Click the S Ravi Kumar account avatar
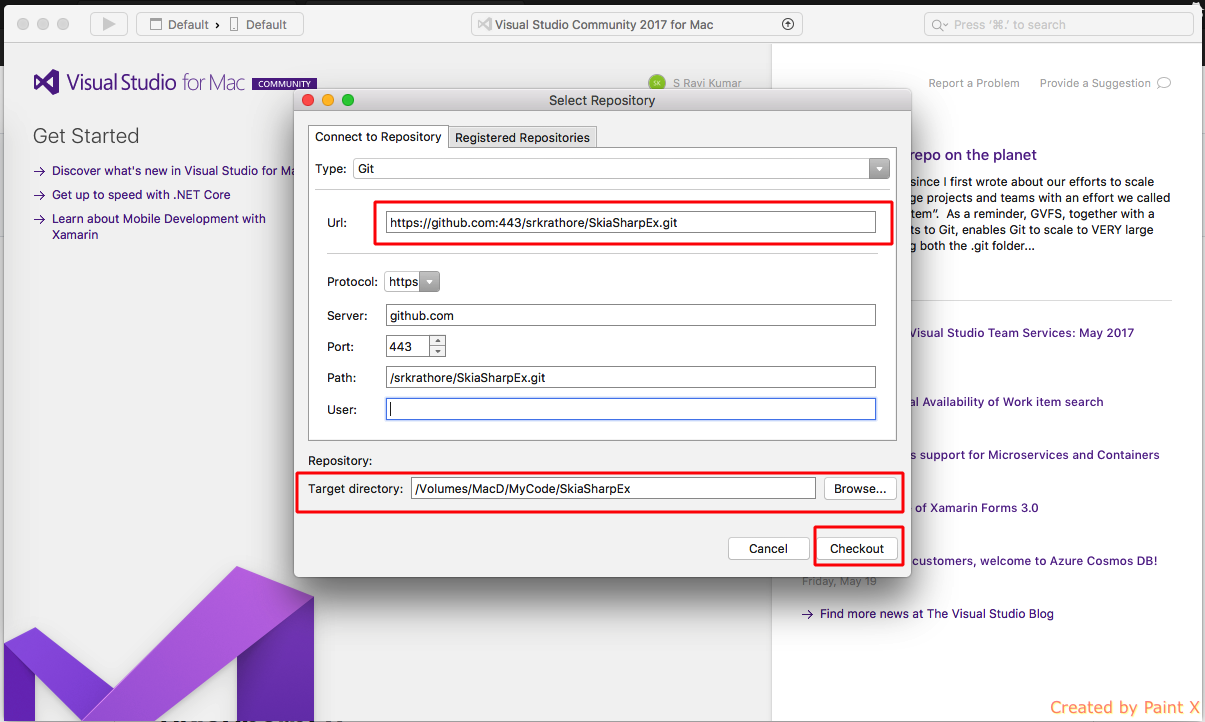The height and width of the screenshot is (722, 1205). pyautogui.click(x=656, y=83)
